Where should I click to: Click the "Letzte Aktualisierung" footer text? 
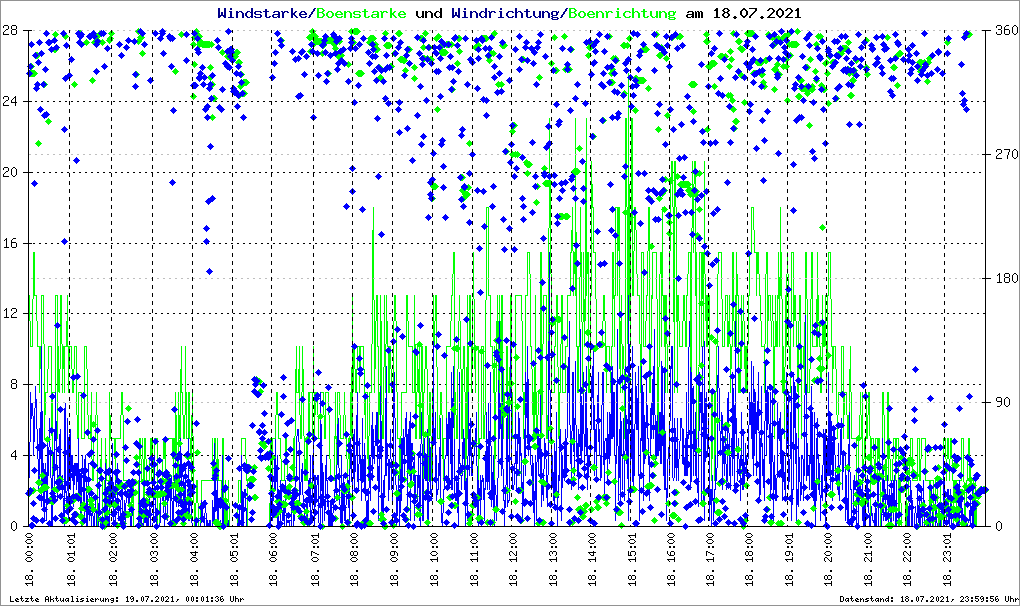[x=126, y=598]
